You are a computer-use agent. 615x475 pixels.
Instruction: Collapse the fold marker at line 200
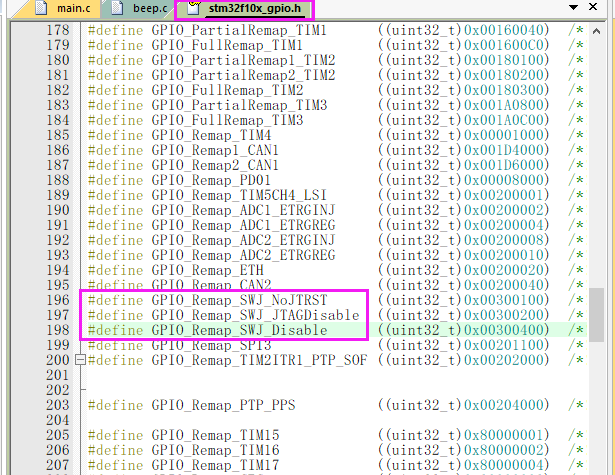[x=80, y=360]
